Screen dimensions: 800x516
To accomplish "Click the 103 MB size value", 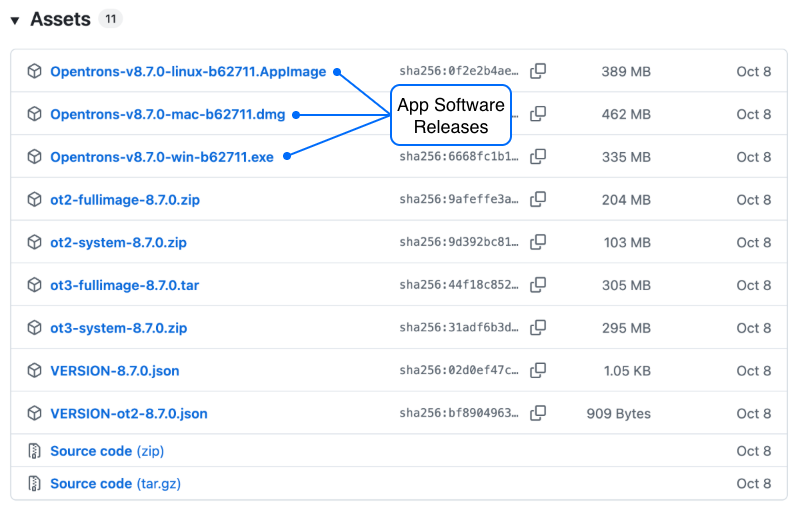I will click(x=627, y=242).
